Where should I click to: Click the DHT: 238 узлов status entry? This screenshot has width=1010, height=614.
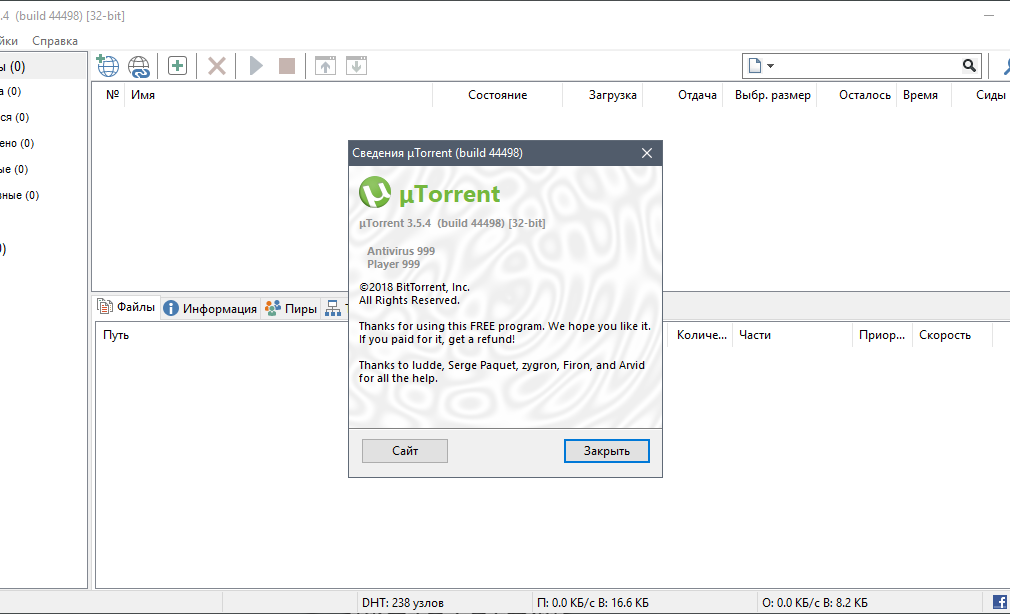pos(403,603)
